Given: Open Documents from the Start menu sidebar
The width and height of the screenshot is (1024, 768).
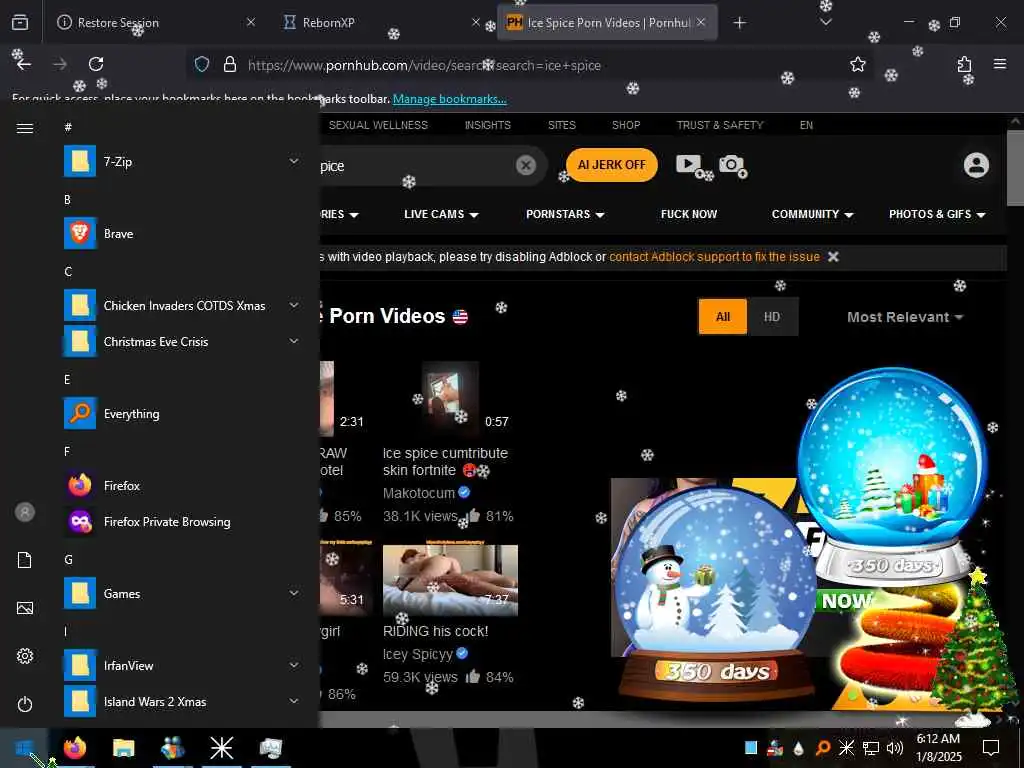Looking at the screenshot, I should [25, 560].
